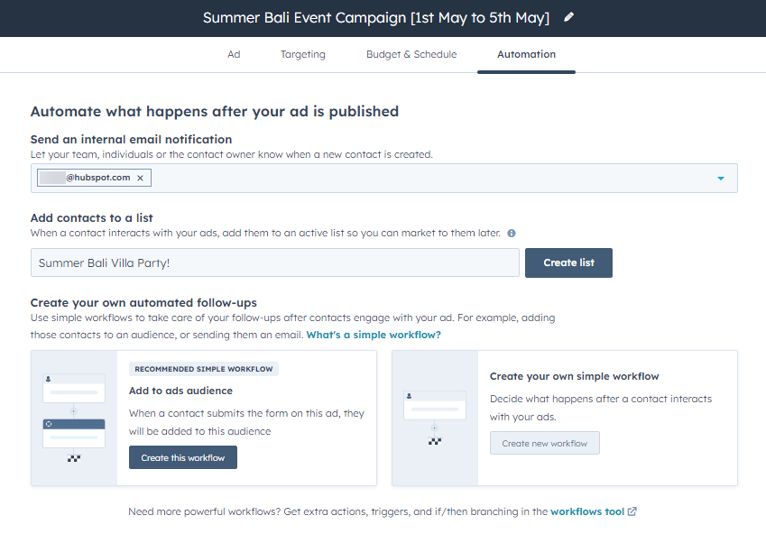766x543 pixels.
Task: Click the ads audience workflow illustration
Action: point(74,418)
